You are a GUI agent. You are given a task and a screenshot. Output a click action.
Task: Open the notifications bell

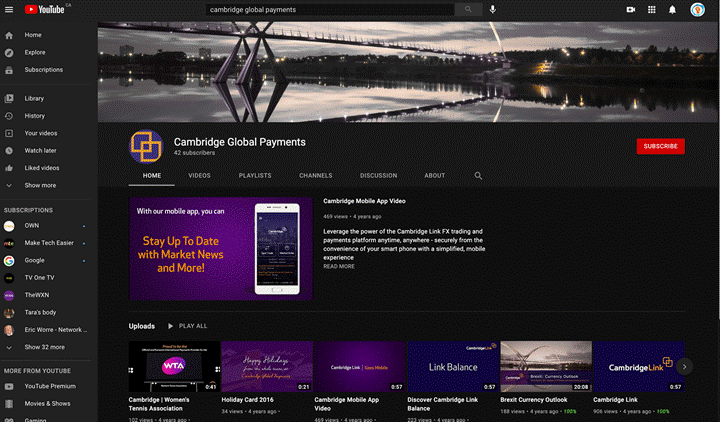click(672, 10)
